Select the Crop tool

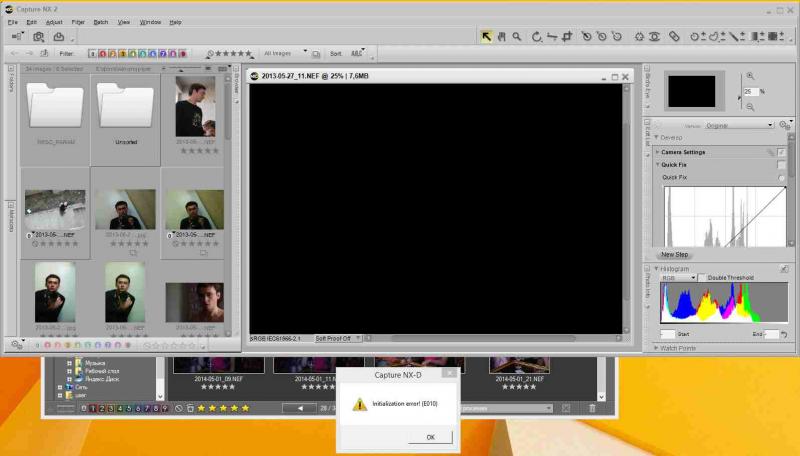[567, 37]
